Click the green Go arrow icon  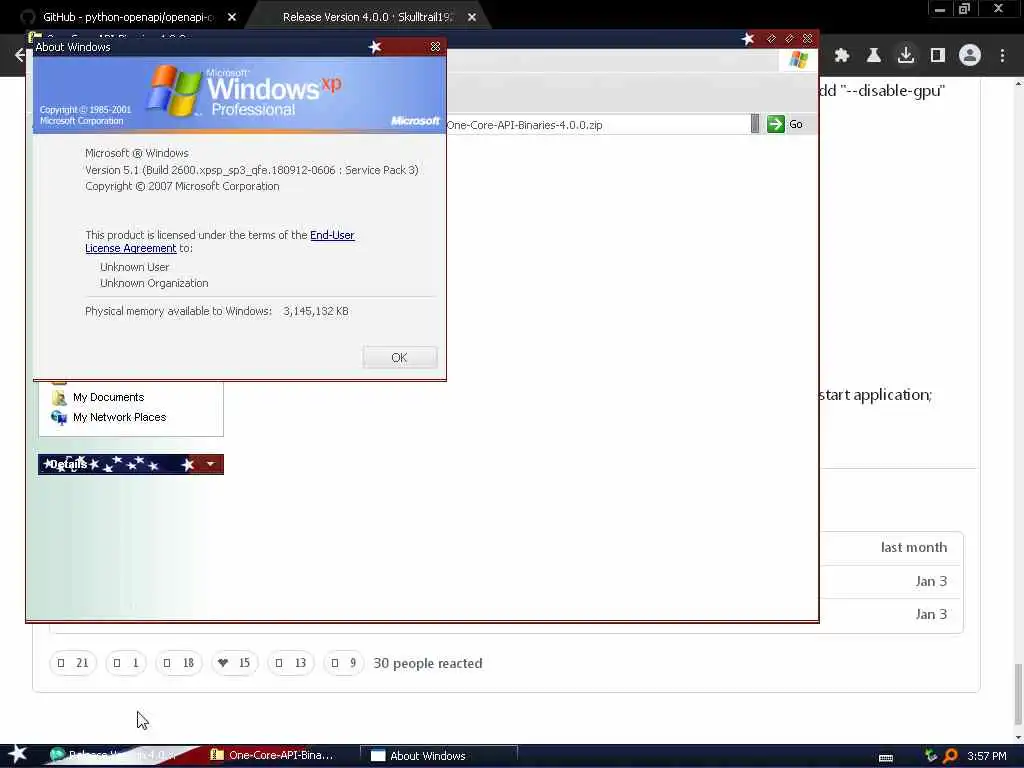775,124
